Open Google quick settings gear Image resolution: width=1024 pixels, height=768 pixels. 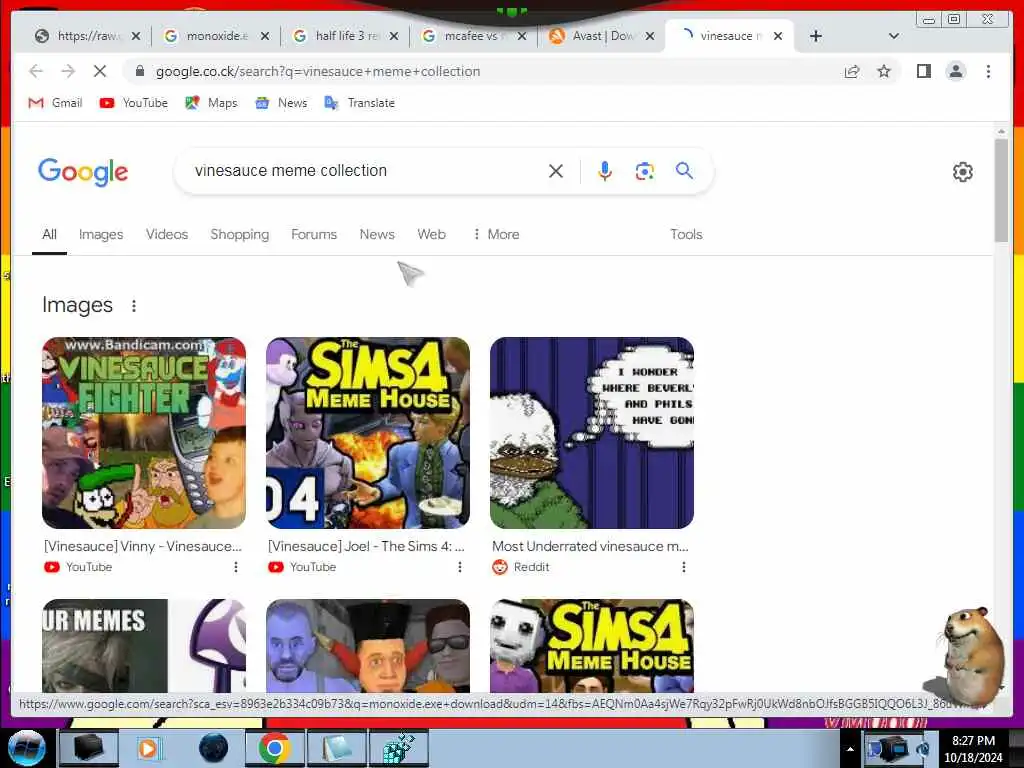pyautogui.click(x=963, y=172)
